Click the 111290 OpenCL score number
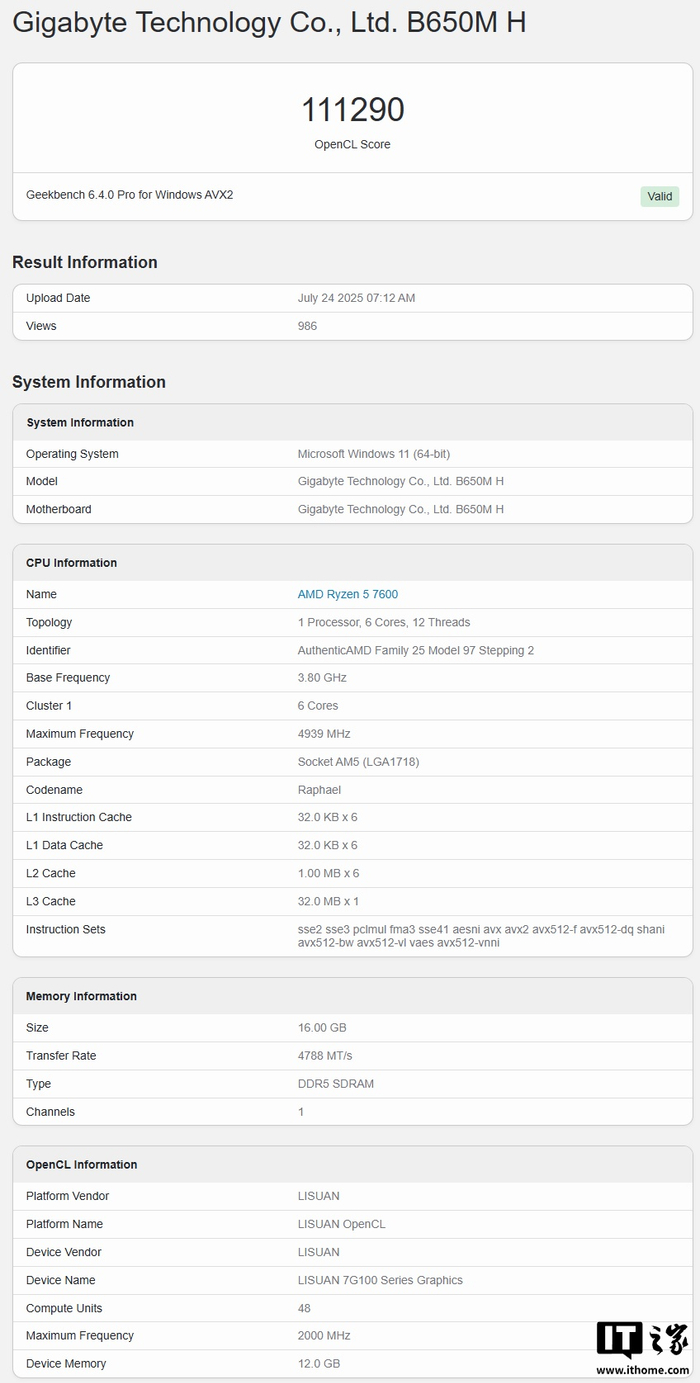700x1383 pixels. [352, 110]
